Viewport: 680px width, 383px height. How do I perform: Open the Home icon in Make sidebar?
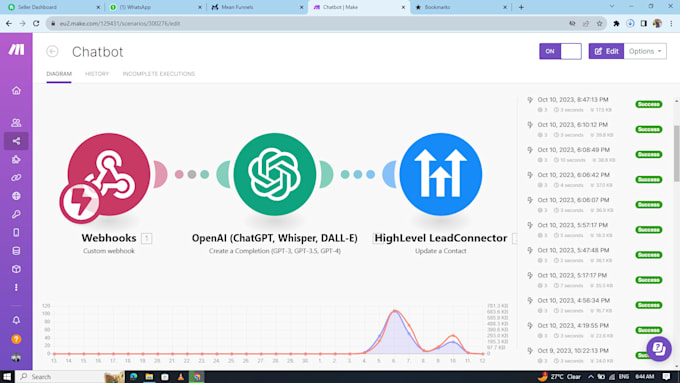tap(16, 91)
